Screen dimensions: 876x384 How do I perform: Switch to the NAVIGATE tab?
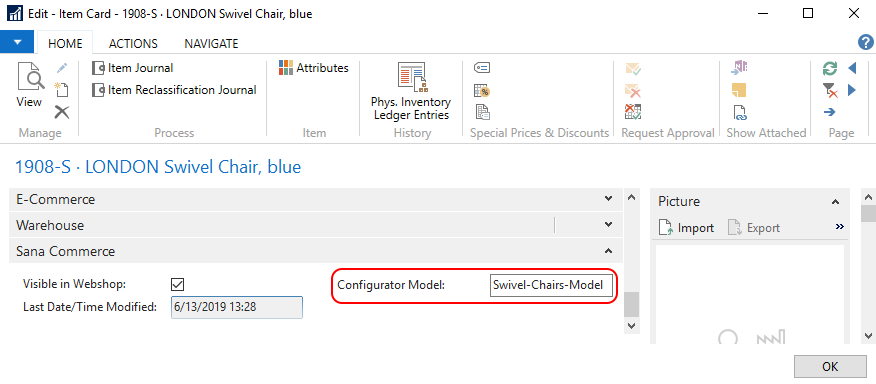tap(211, 44)
